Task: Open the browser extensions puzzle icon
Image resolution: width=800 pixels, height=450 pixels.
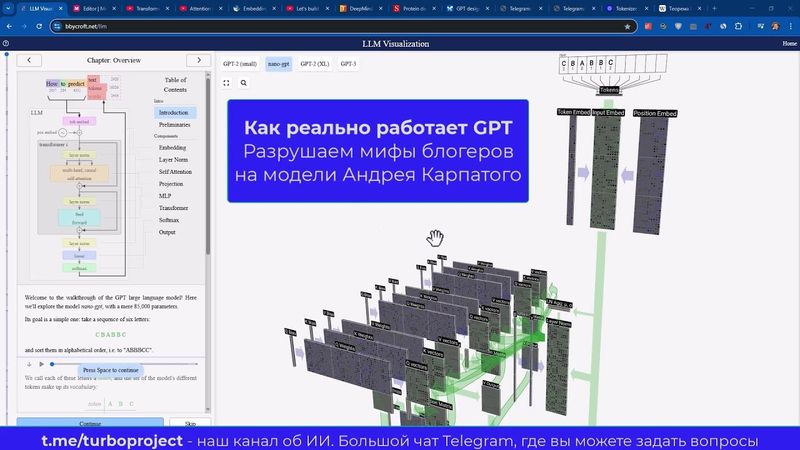Action: point(738,26)
